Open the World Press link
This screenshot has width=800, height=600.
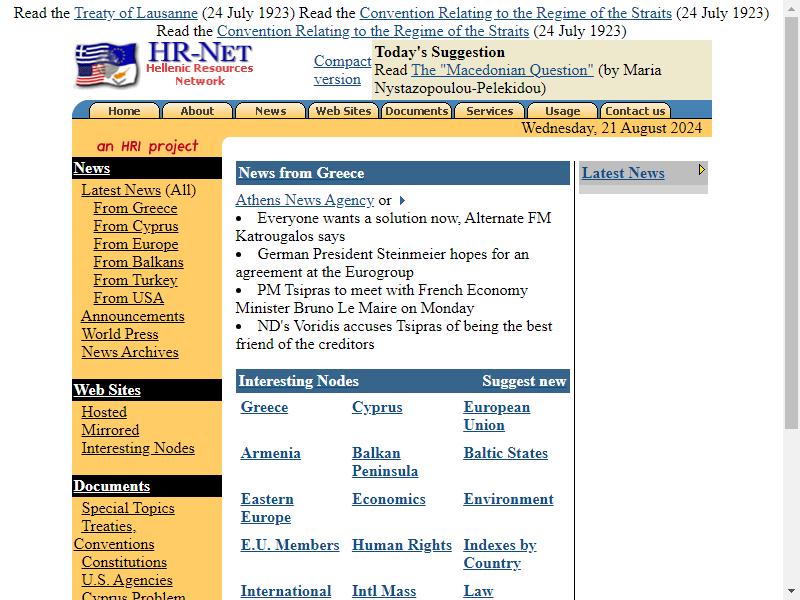(120, 334)
